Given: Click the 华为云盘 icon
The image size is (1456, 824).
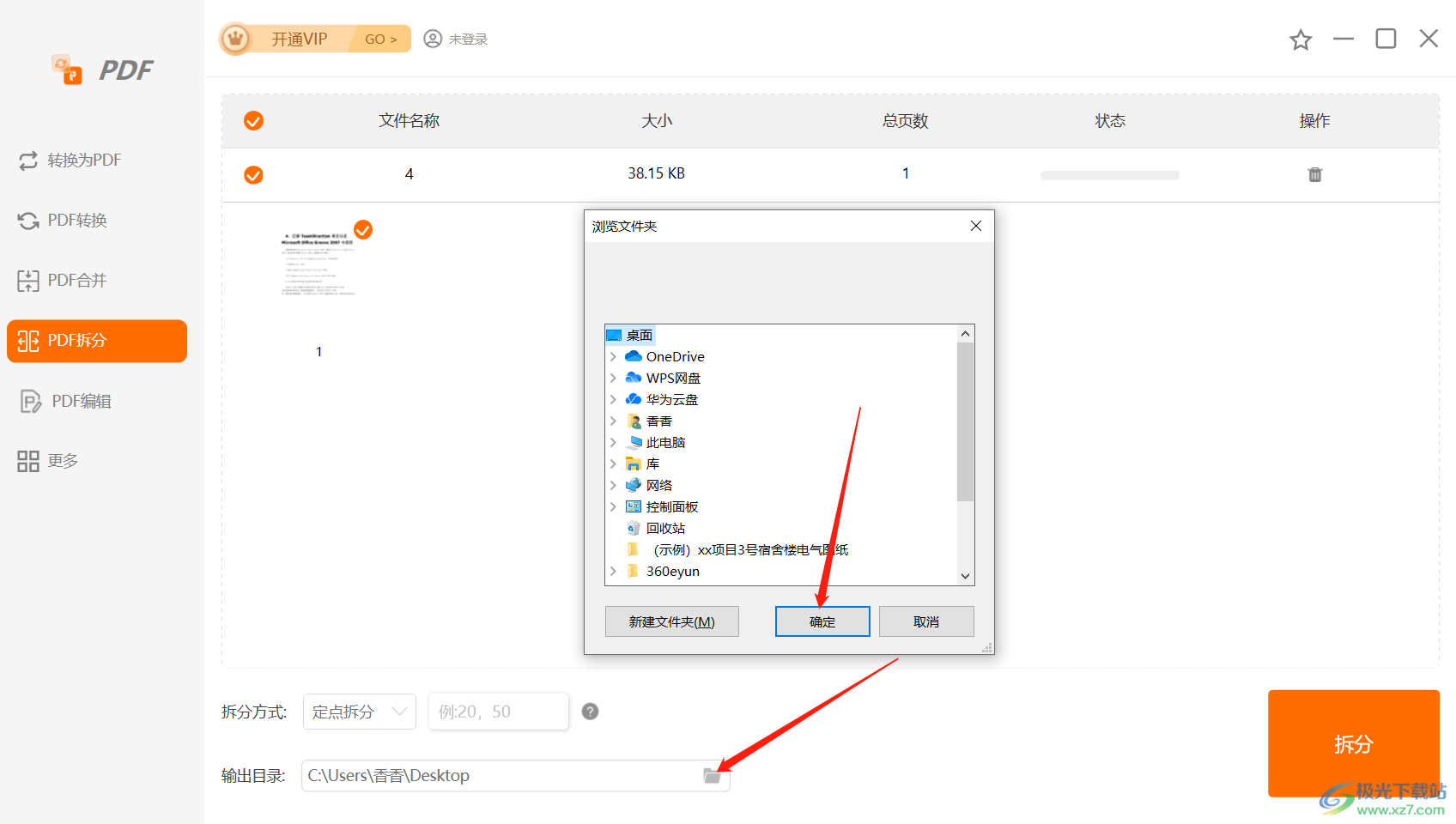Looking at the screenshot, I should click(634, 399).
